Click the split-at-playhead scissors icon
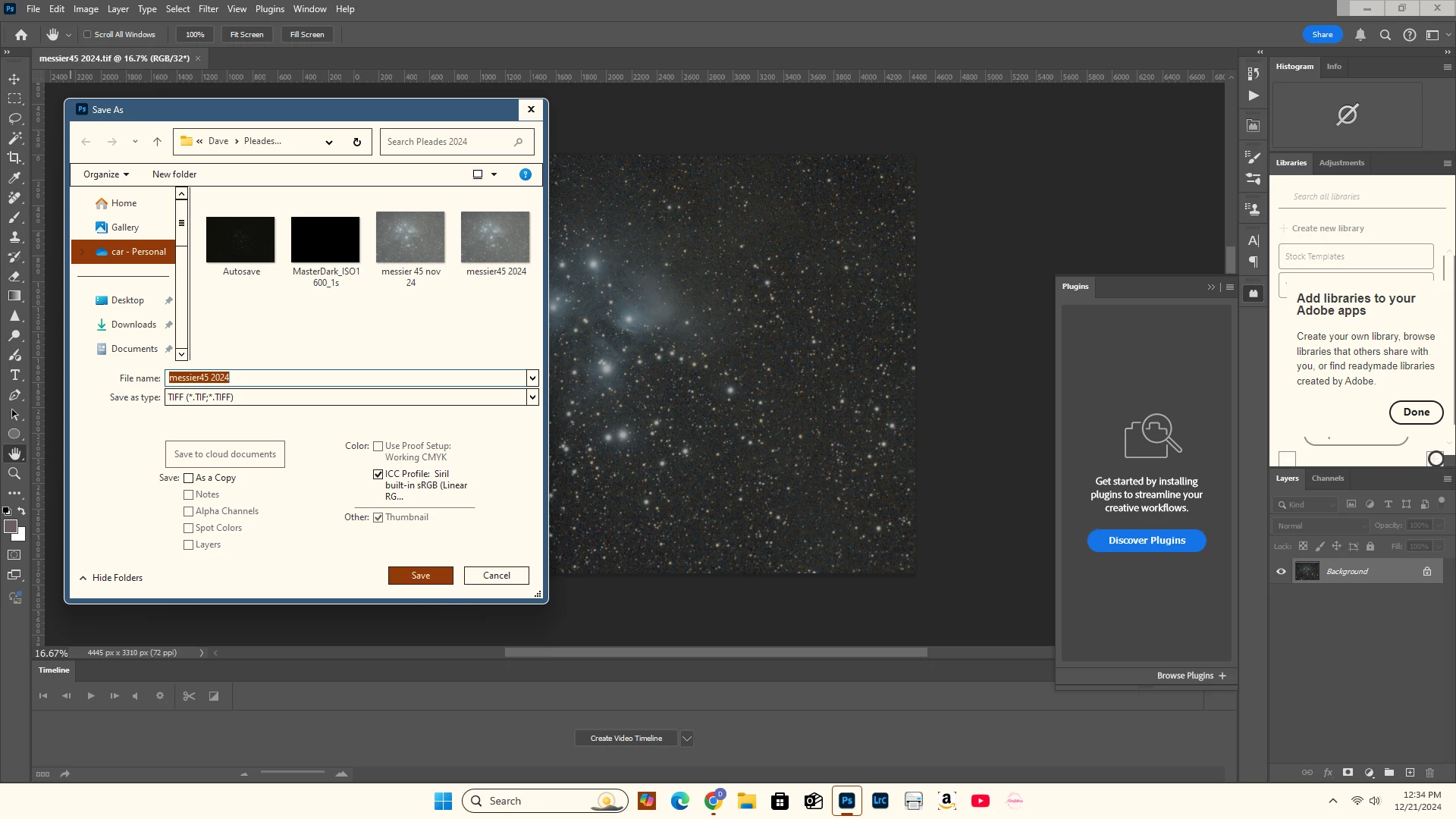Screen dimensions: 1456x819 coord(189,696)
